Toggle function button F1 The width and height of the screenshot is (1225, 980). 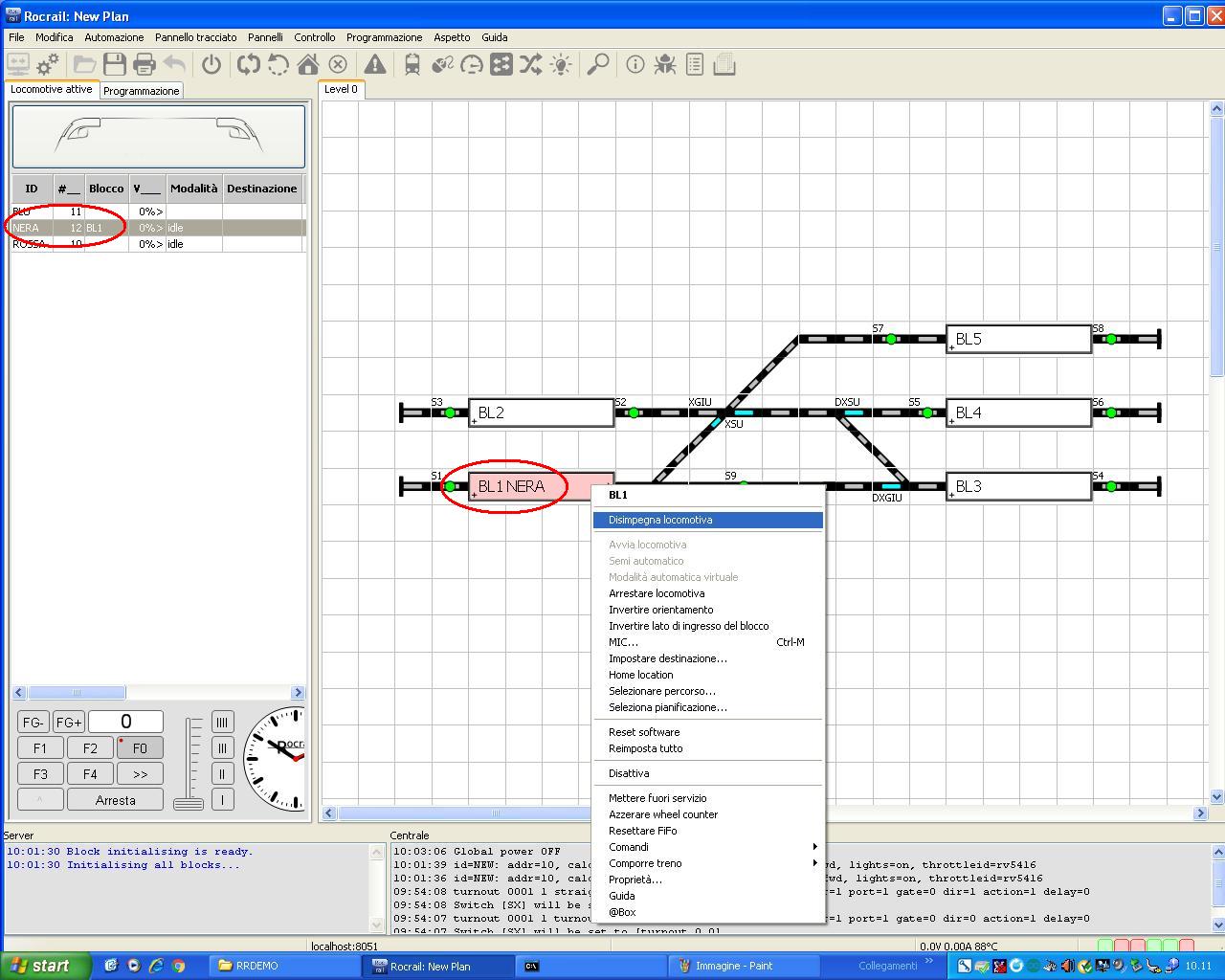pyautogui.click(x=40, y=748)
